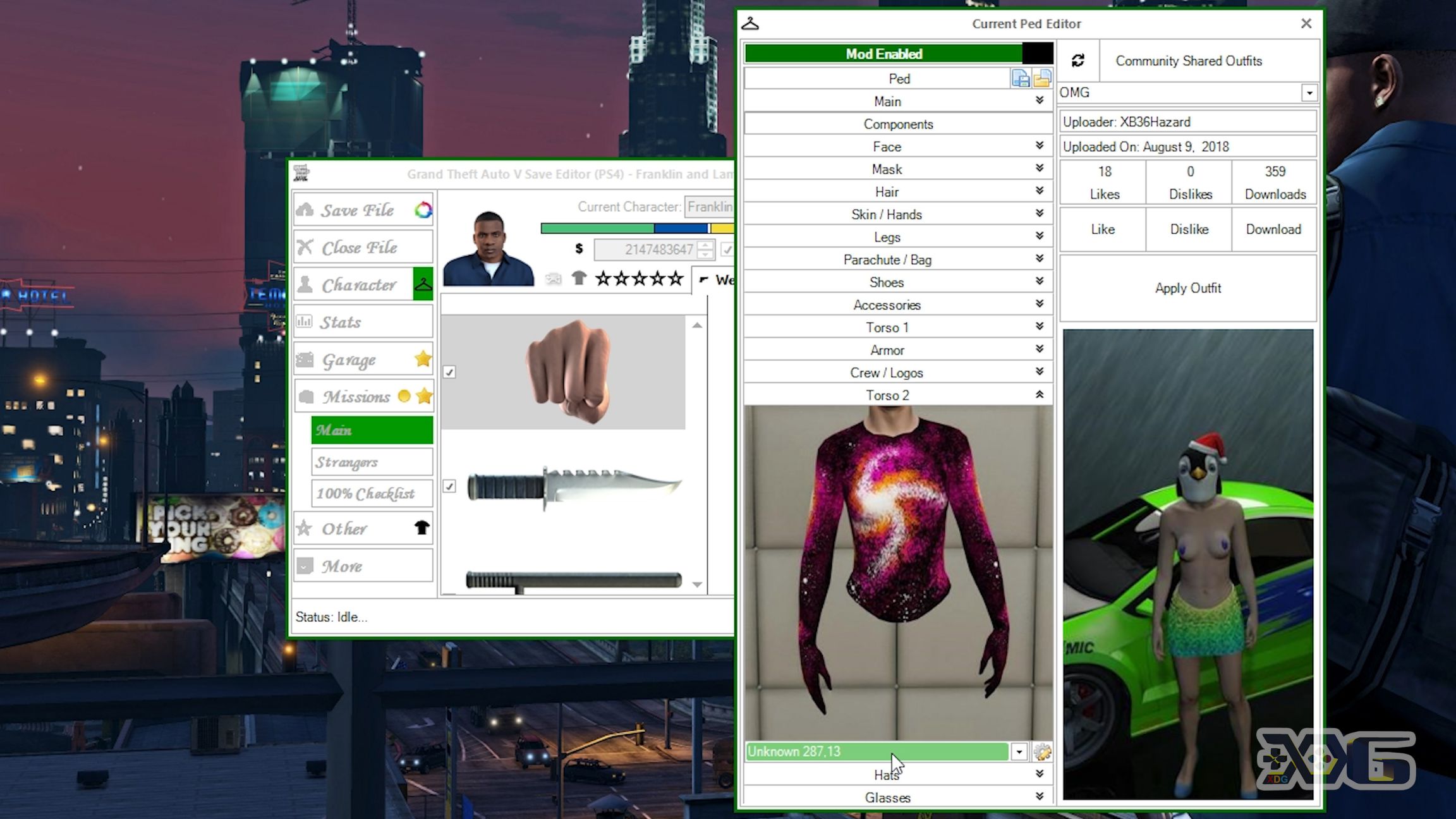The image size is (1456, 819).
Task: Click the black t-shirt icon on Other
Action: 422,528
